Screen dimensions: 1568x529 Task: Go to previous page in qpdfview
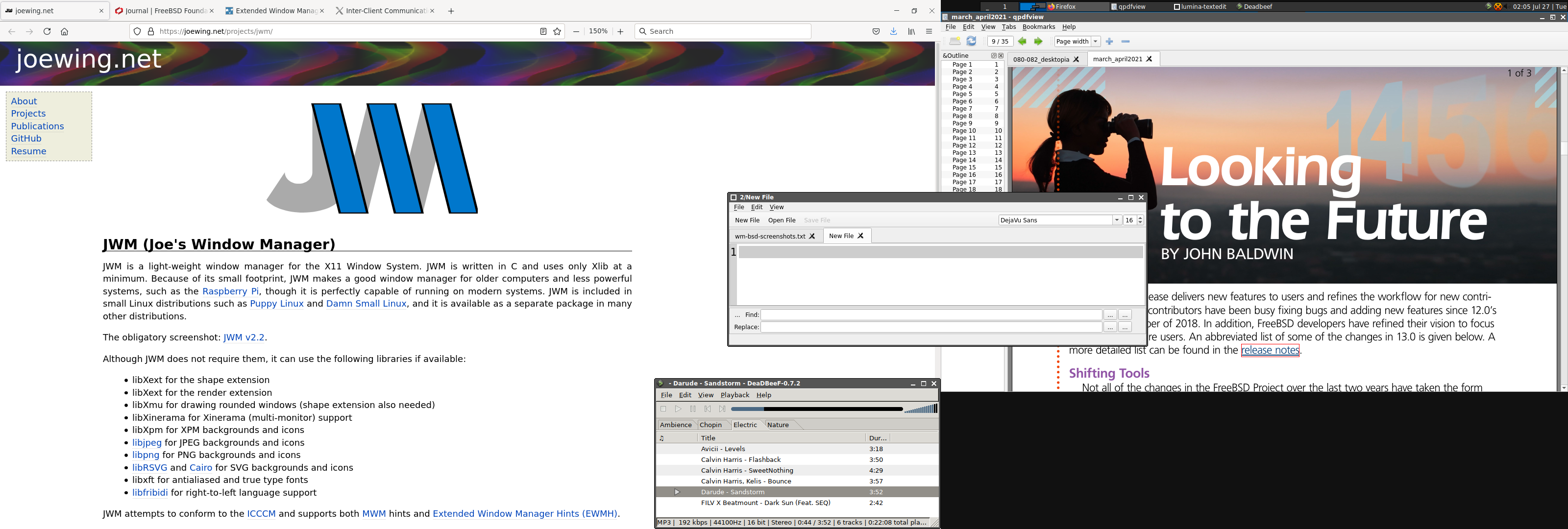point(1022,42)
